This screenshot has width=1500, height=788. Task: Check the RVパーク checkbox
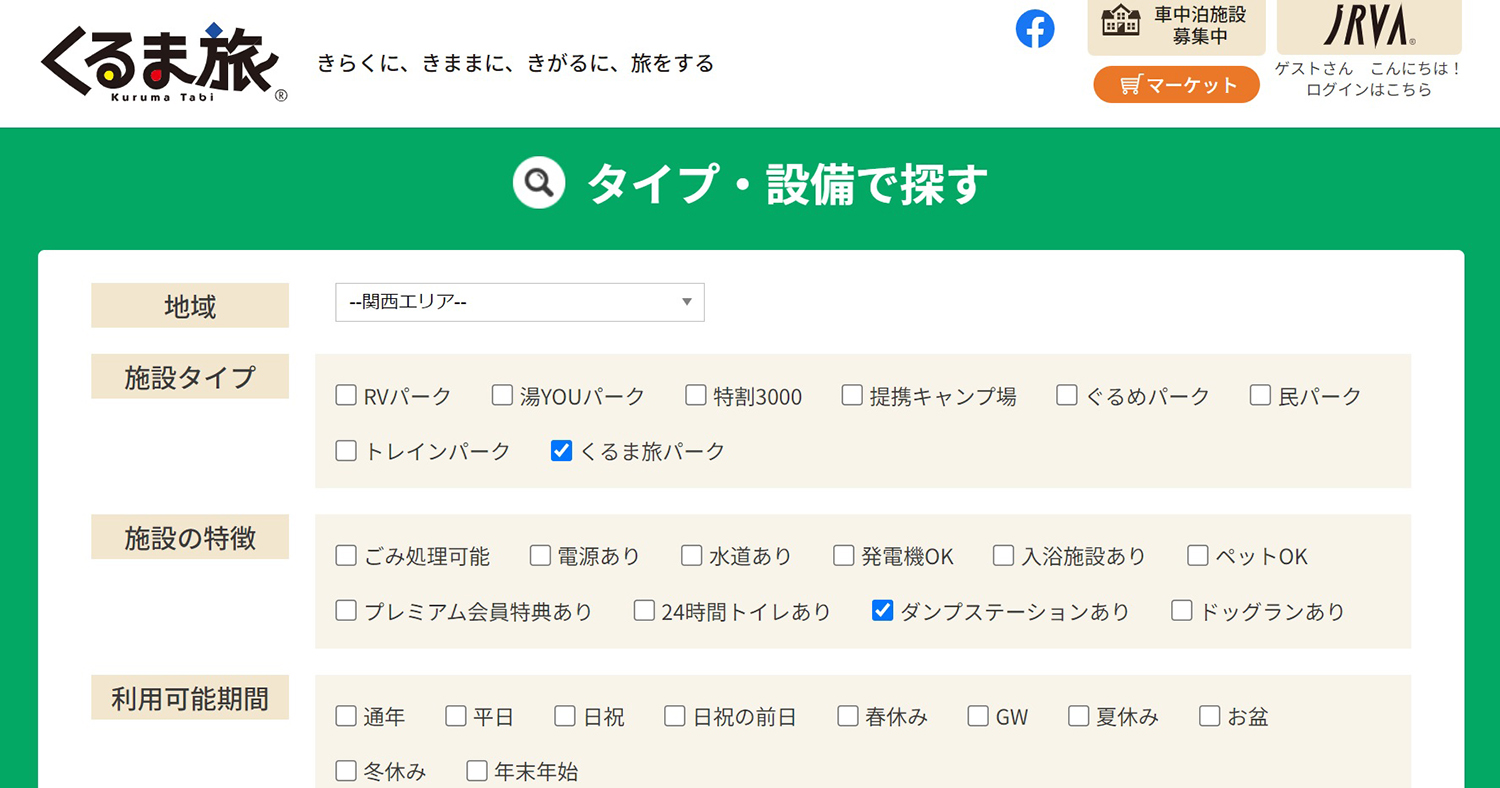(x=346, y=395)
